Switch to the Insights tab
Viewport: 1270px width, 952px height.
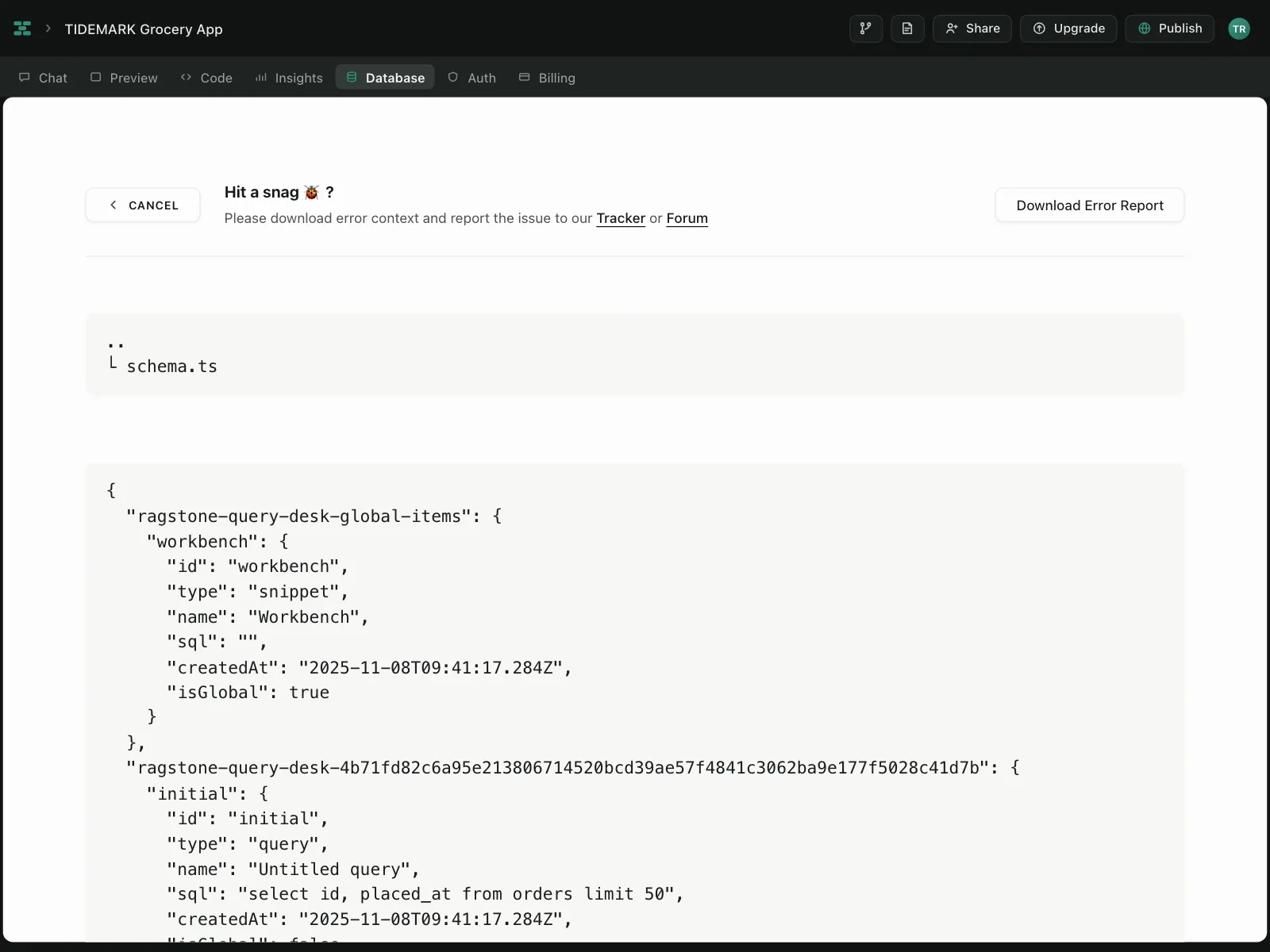point(289,78)
